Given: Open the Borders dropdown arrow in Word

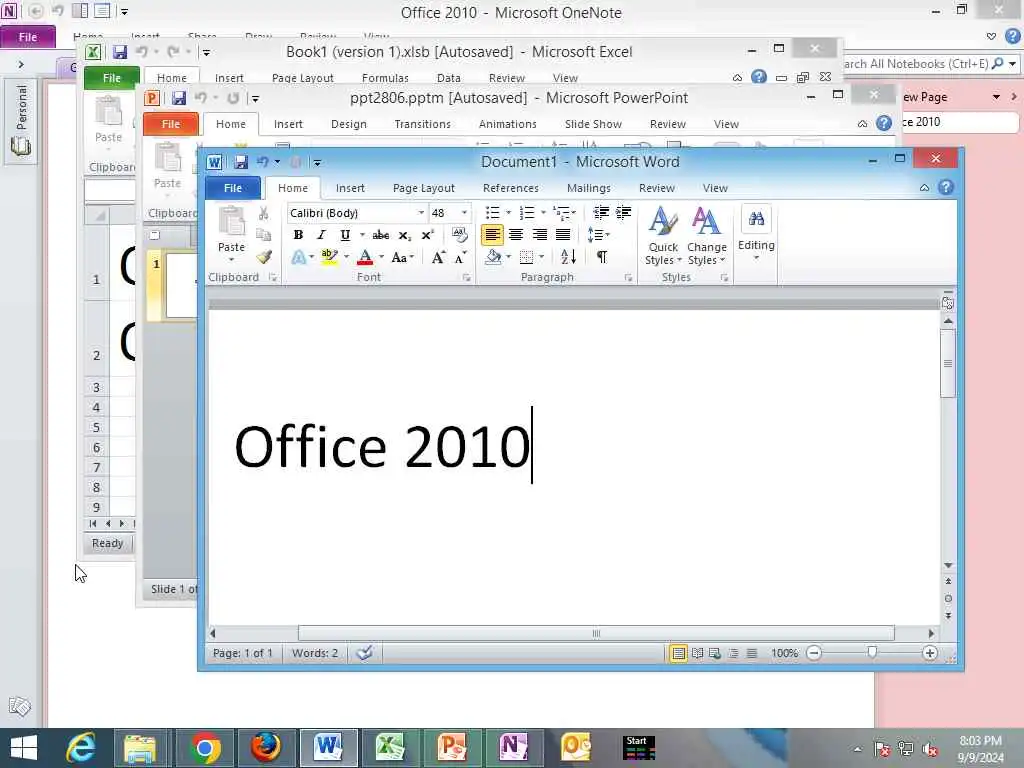Looking at the screenshot, I should pos(541,257).
